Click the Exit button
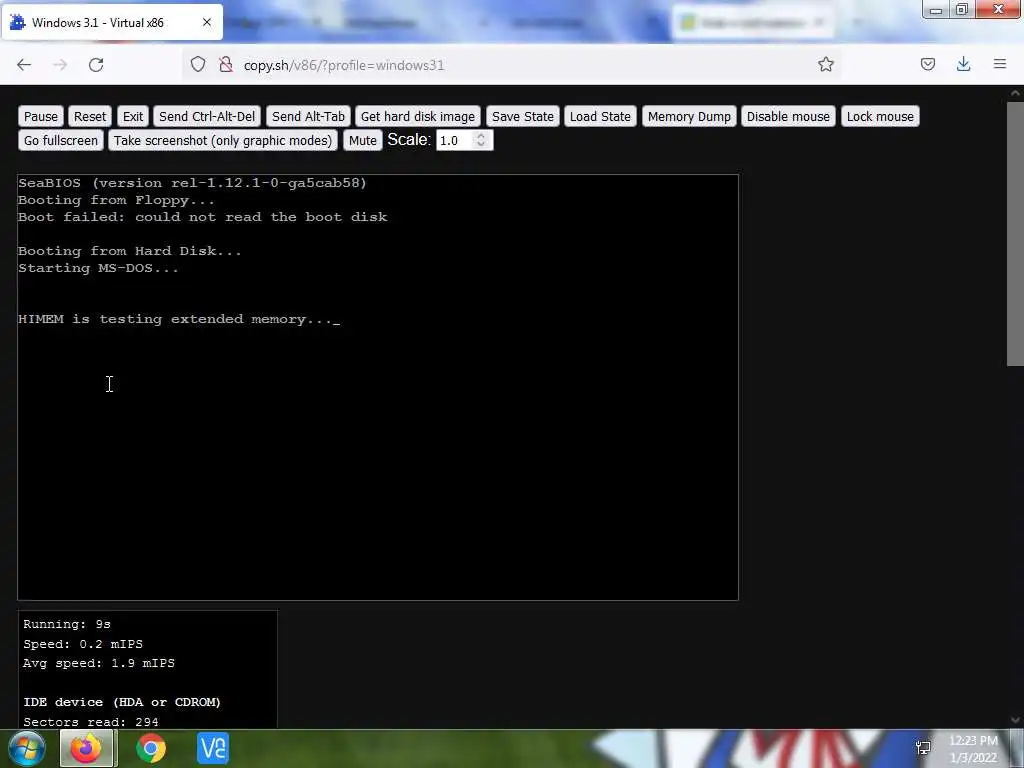This screenshot has height=768, width=1024. point(133,116)
